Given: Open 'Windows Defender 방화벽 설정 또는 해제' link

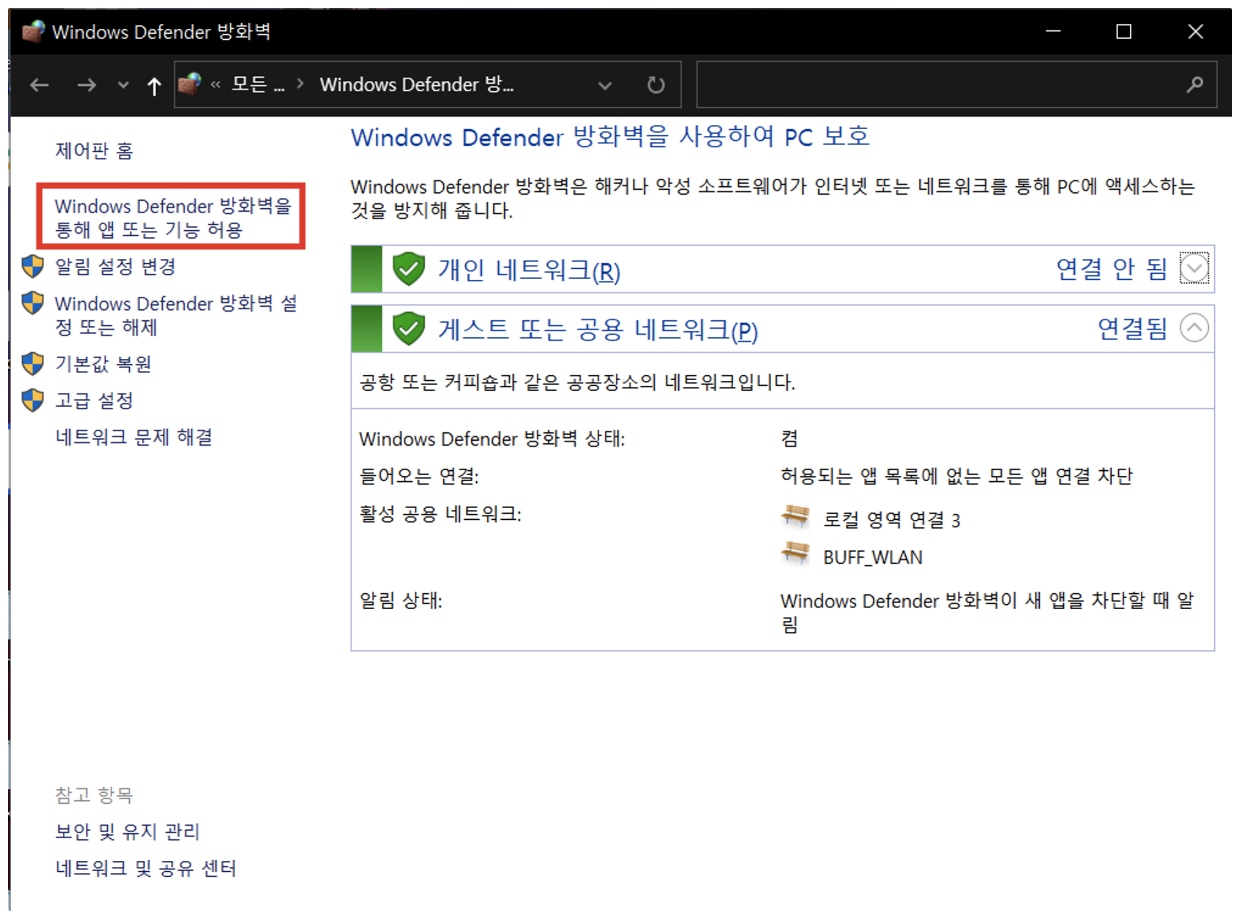Looking at the screenshot, I should click(x=176, y=316).
